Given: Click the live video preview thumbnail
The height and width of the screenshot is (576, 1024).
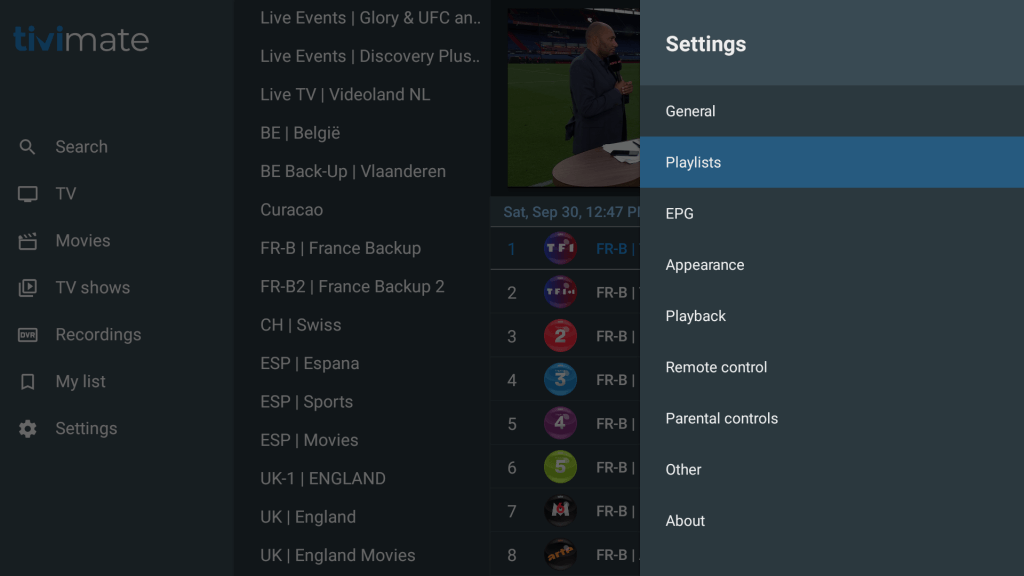Looking at the screenshot, I should [573, 97].
